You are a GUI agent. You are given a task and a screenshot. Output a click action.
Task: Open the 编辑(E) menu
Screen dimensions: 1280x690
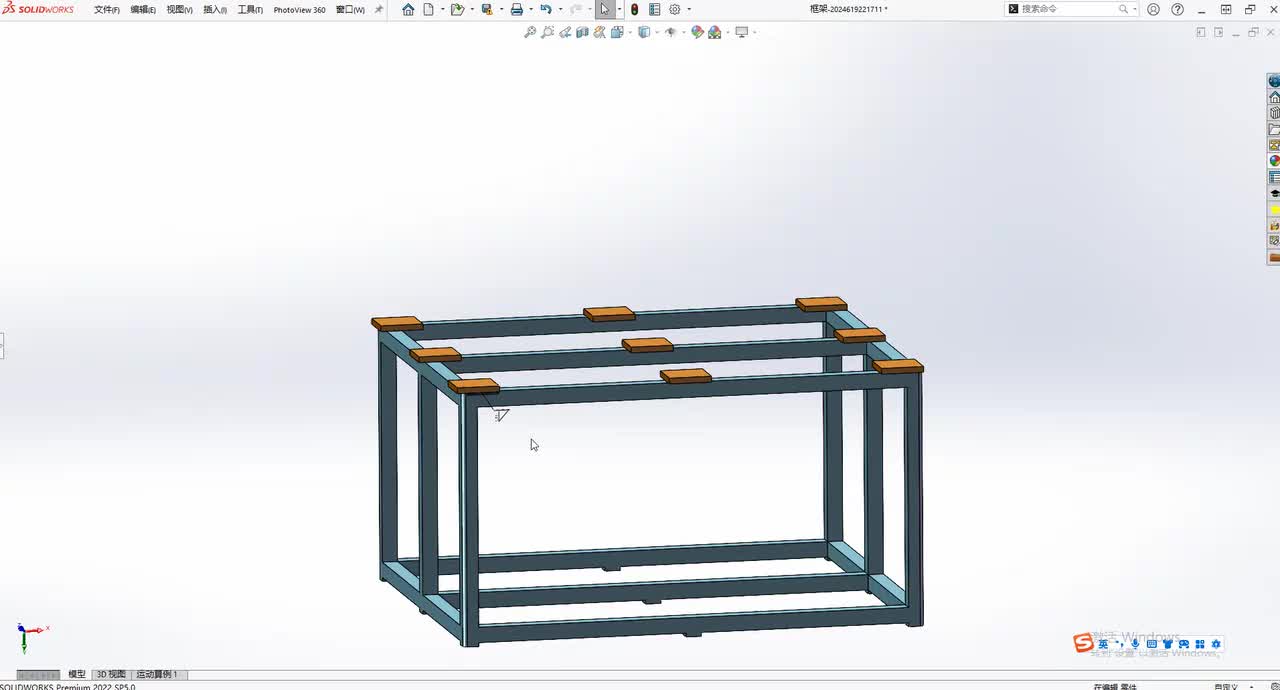(x=143, y=10)
